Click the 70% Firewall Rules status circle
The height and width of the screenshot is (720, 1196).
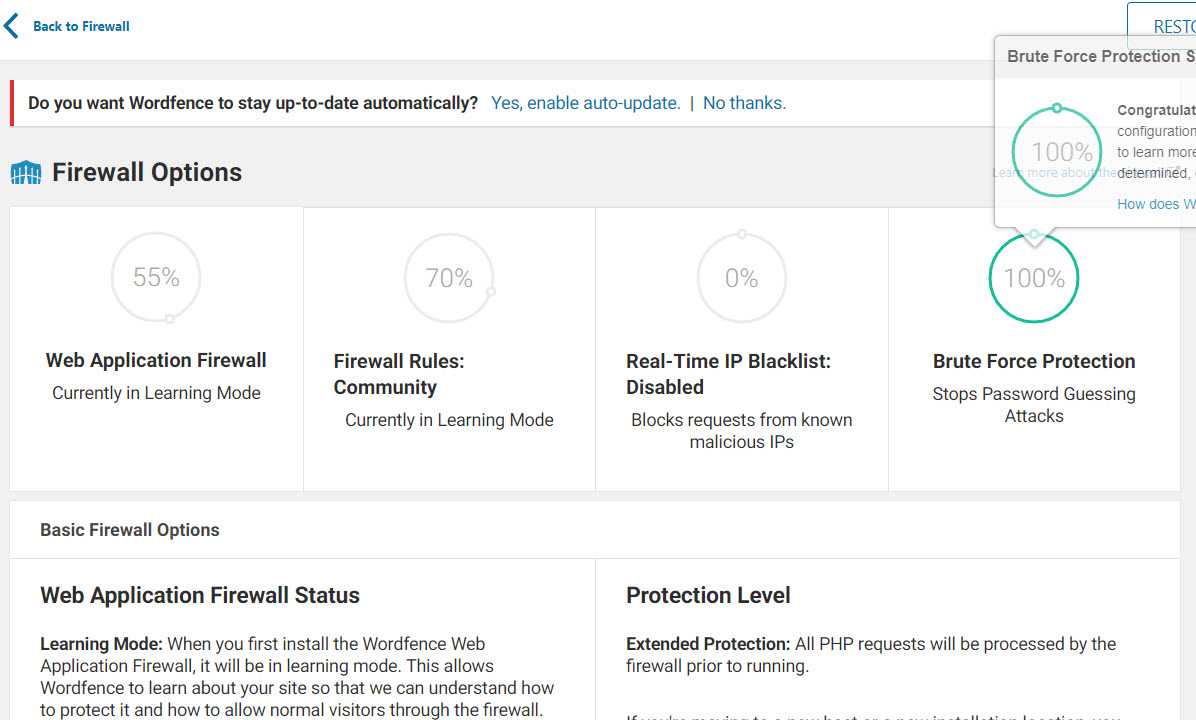tap(449, 277)
